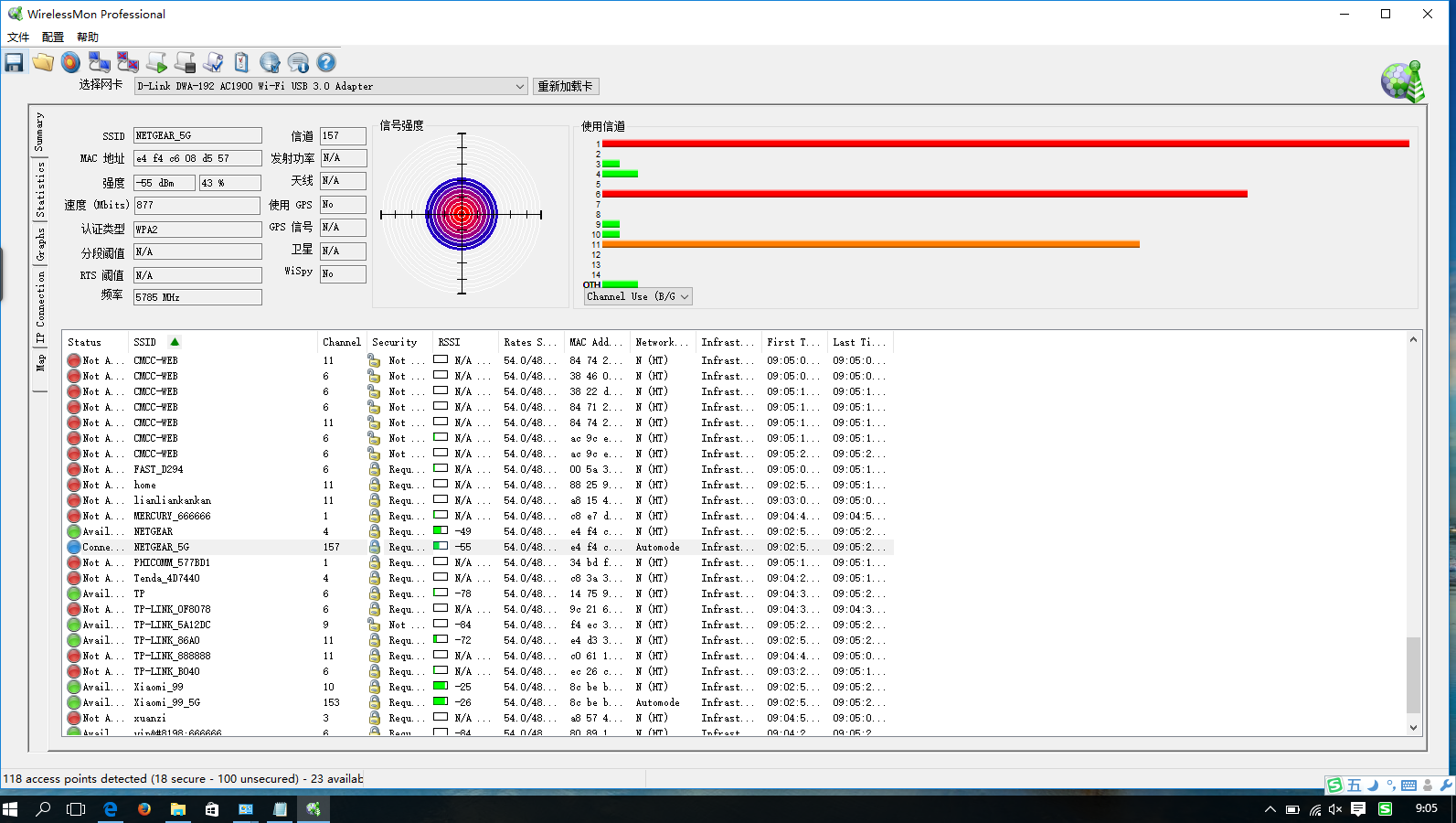Click the red channel 1 usage bar
Screen dimensions: 1456x823
click(x=1005, y=144)
